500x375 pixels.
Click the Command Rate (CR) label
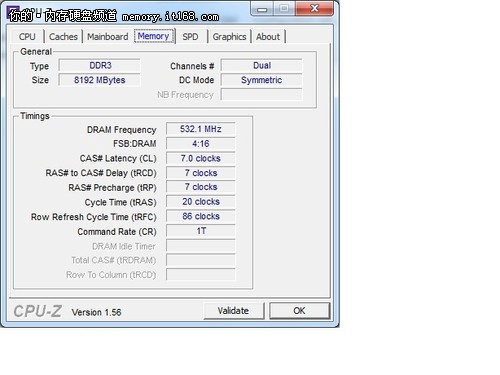tap(117, 232)
